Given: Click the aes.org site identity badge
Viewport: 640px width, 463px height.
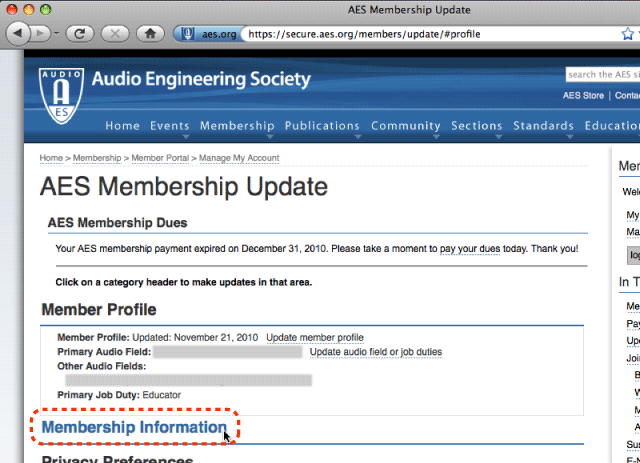Looking at the screenshot, I should 207,34.
